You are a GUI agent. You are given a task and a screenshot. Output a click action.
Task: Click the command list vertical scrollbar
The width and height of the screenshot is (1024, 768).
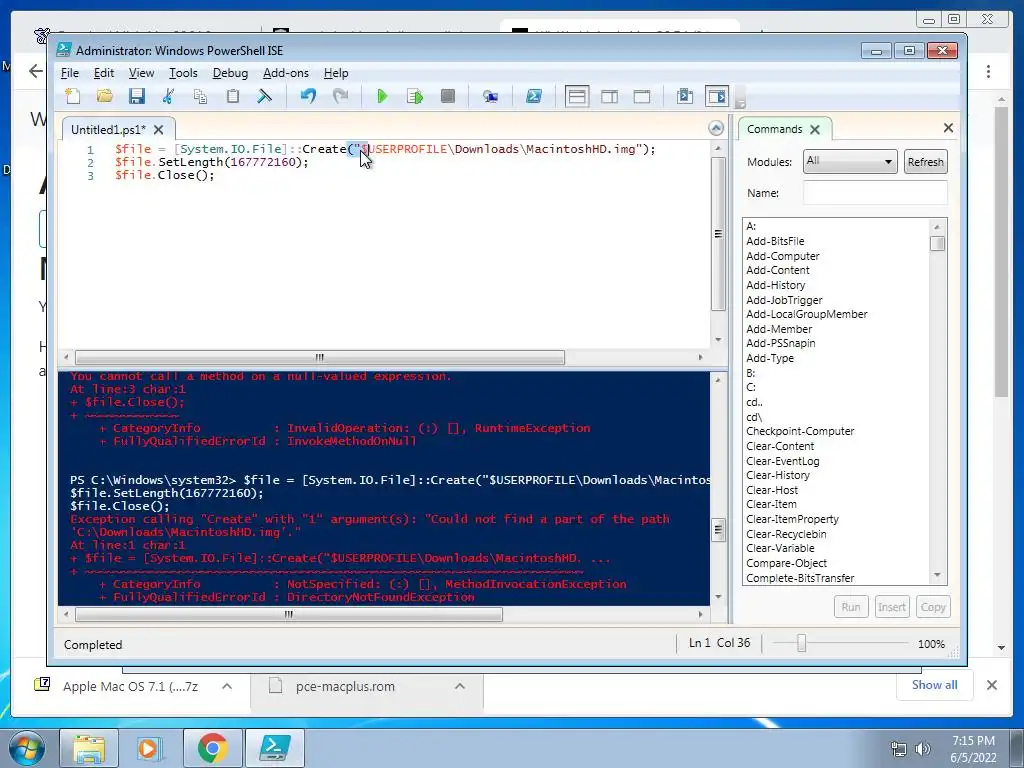pyautogui.click(x=937, y=401)
